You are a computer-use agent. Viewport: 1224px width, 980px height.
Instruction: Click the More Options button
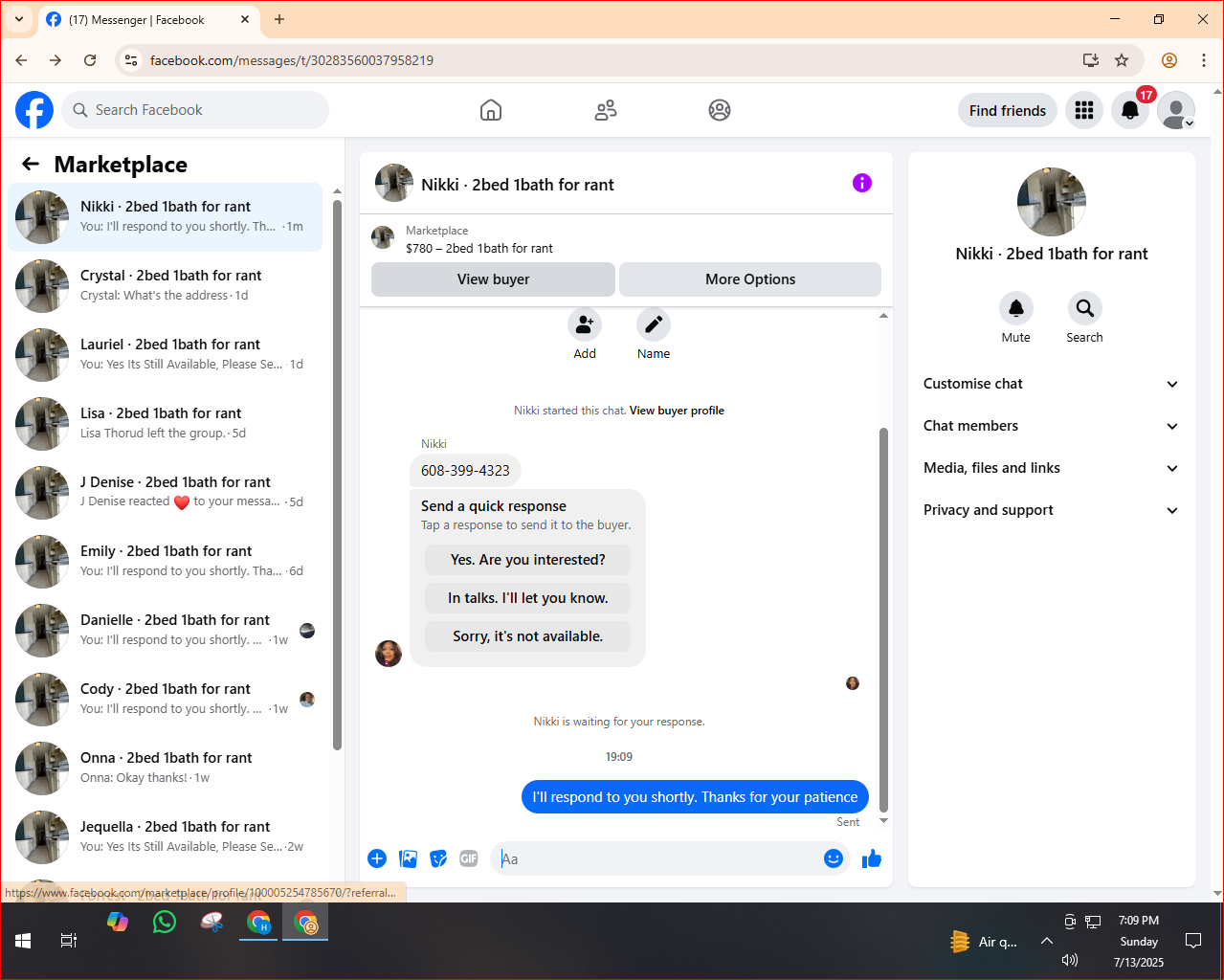[x=750, y=279]
